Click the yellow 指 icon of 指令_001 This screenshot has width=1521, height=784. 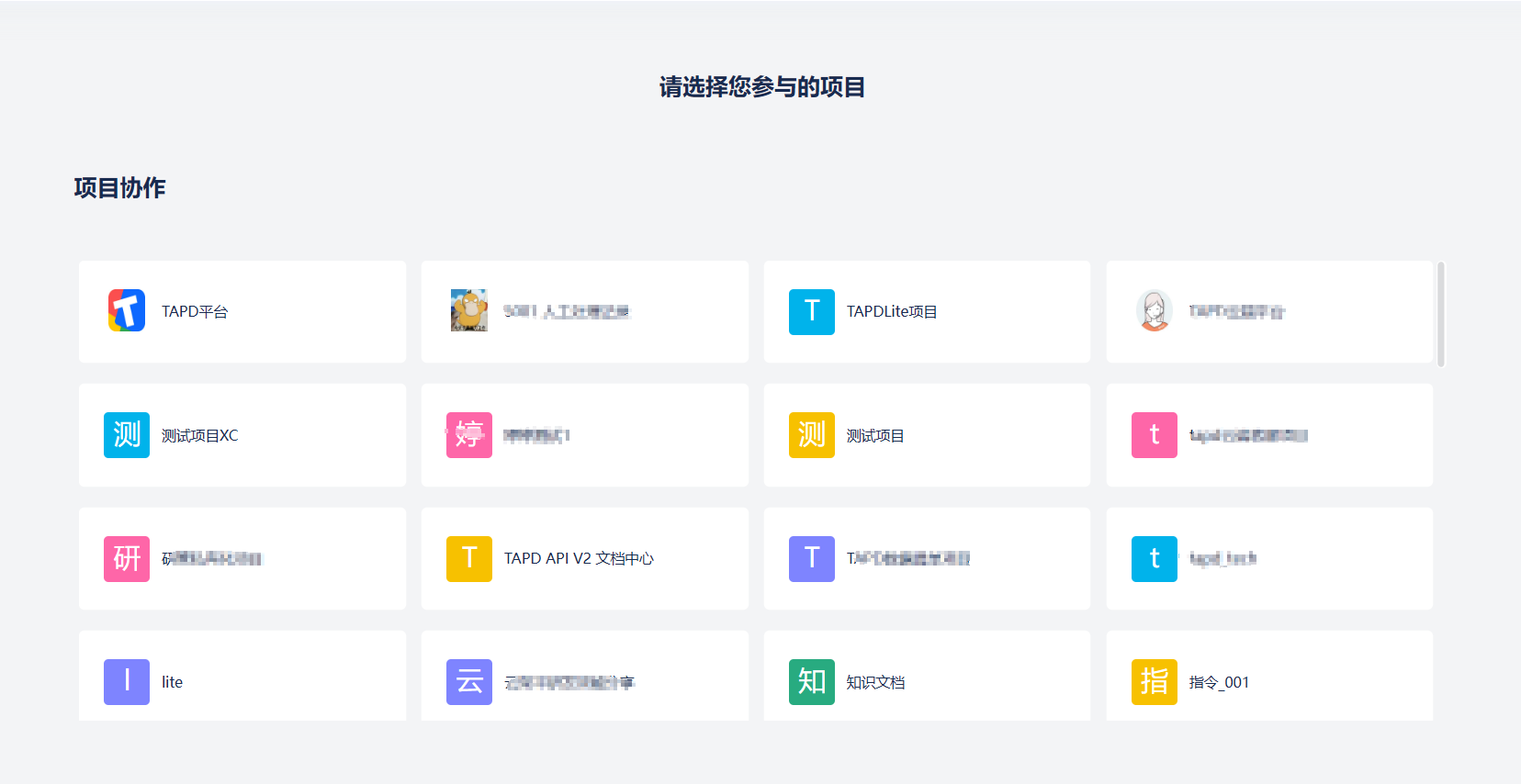(1155, 682)
